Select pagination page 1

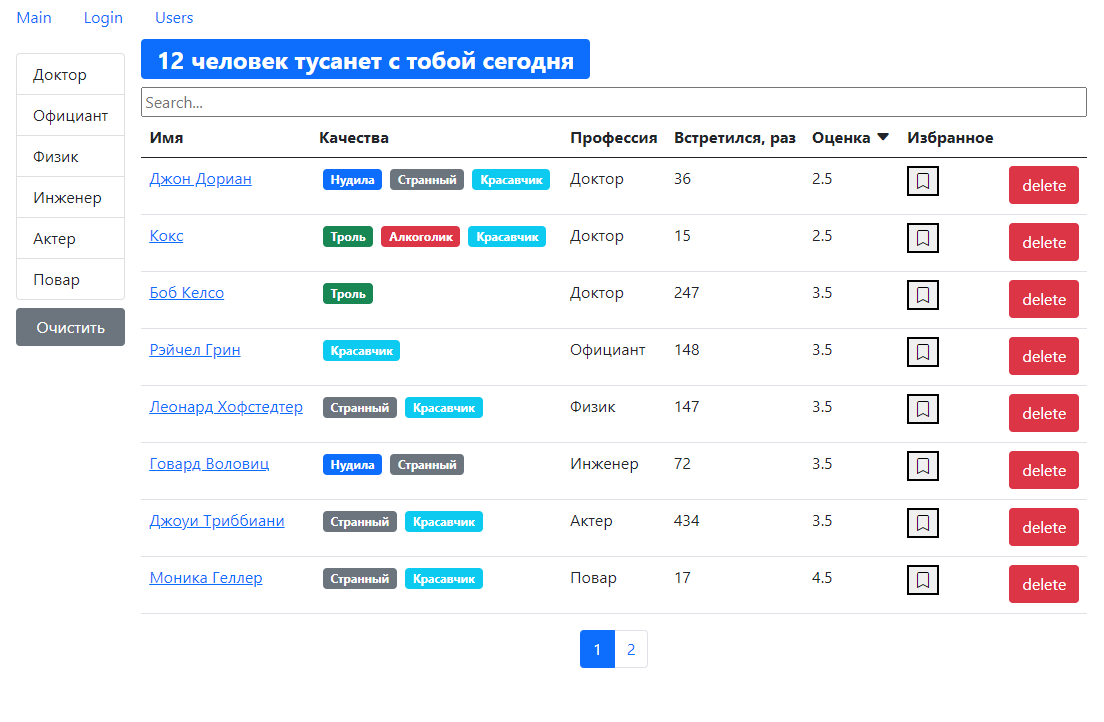[597, 649]
